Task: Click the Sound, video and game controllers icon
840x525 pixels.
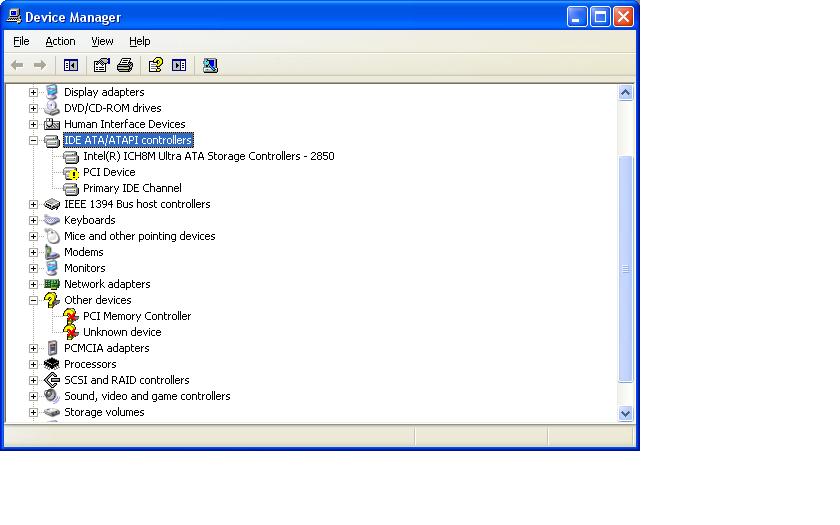Action: click(x=52, y=396)
